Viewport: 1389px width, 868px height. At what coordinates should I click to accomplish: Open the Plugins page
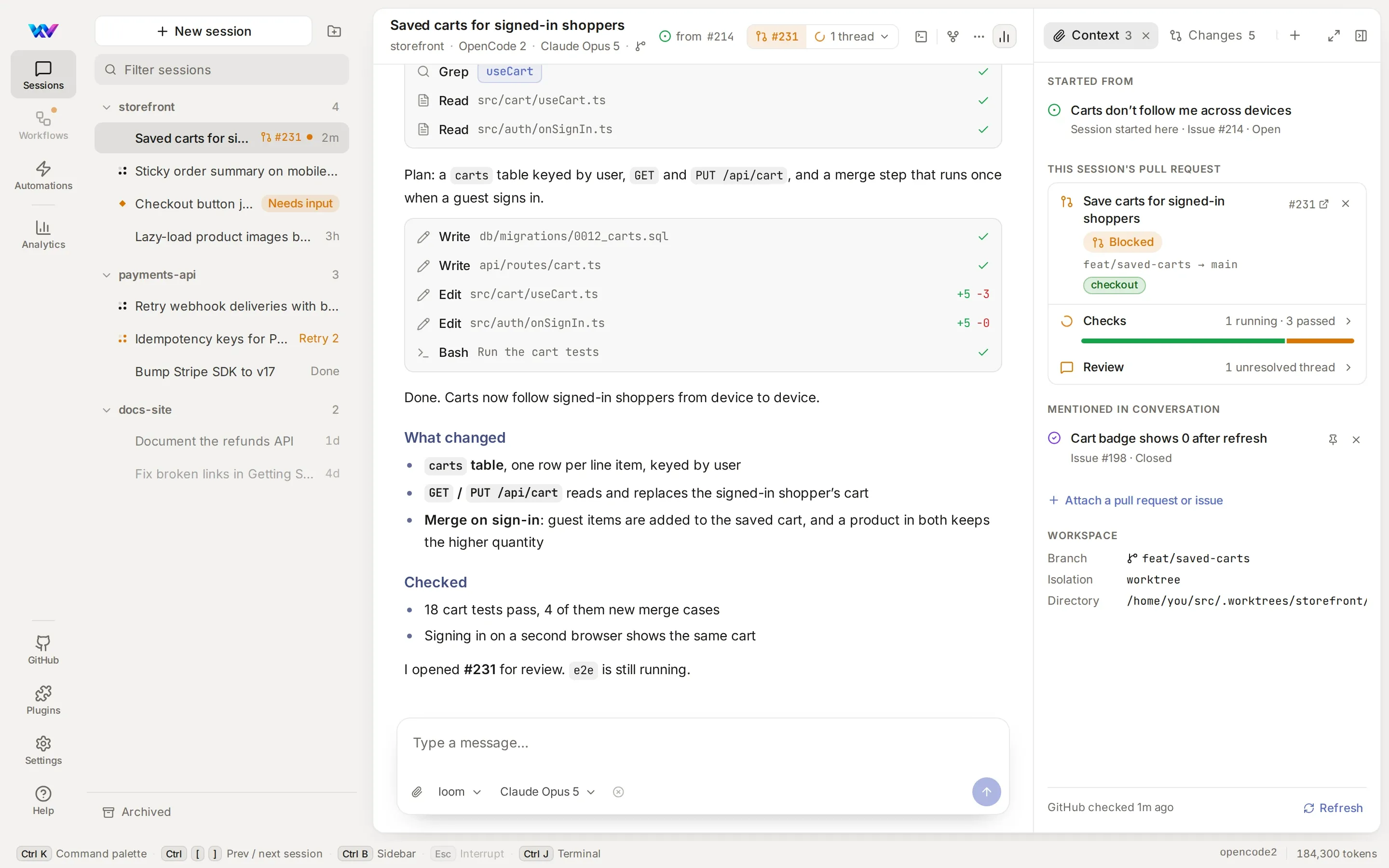[43, 700]
